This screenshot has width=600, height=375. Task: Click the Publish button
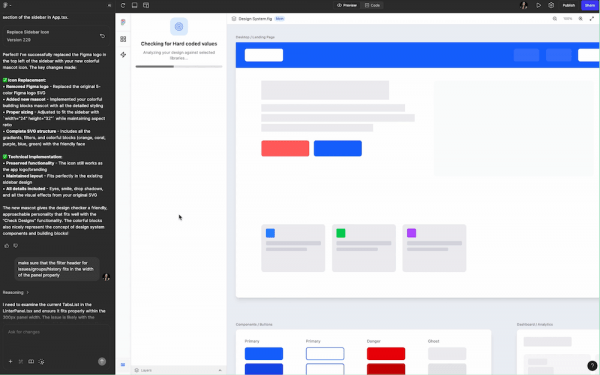click(x=569, y=5)
